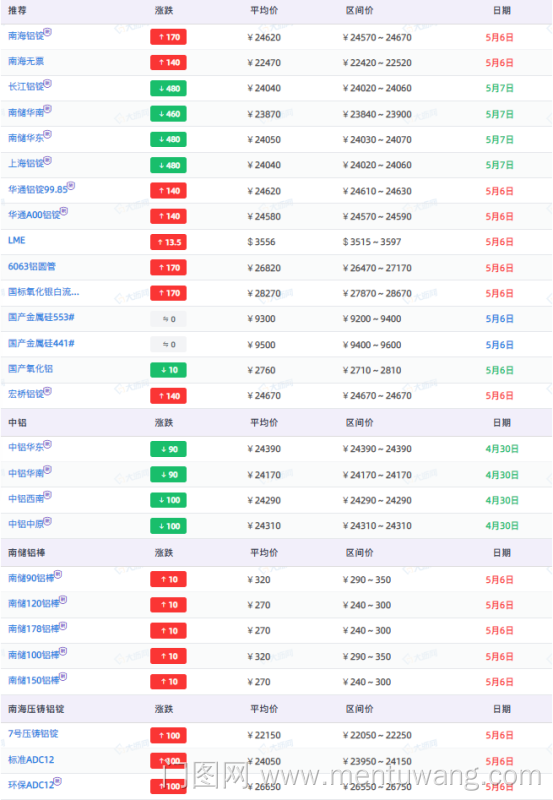Click the 南储铝棒 section header
The image size is (553, 800).
coord(27,553)
